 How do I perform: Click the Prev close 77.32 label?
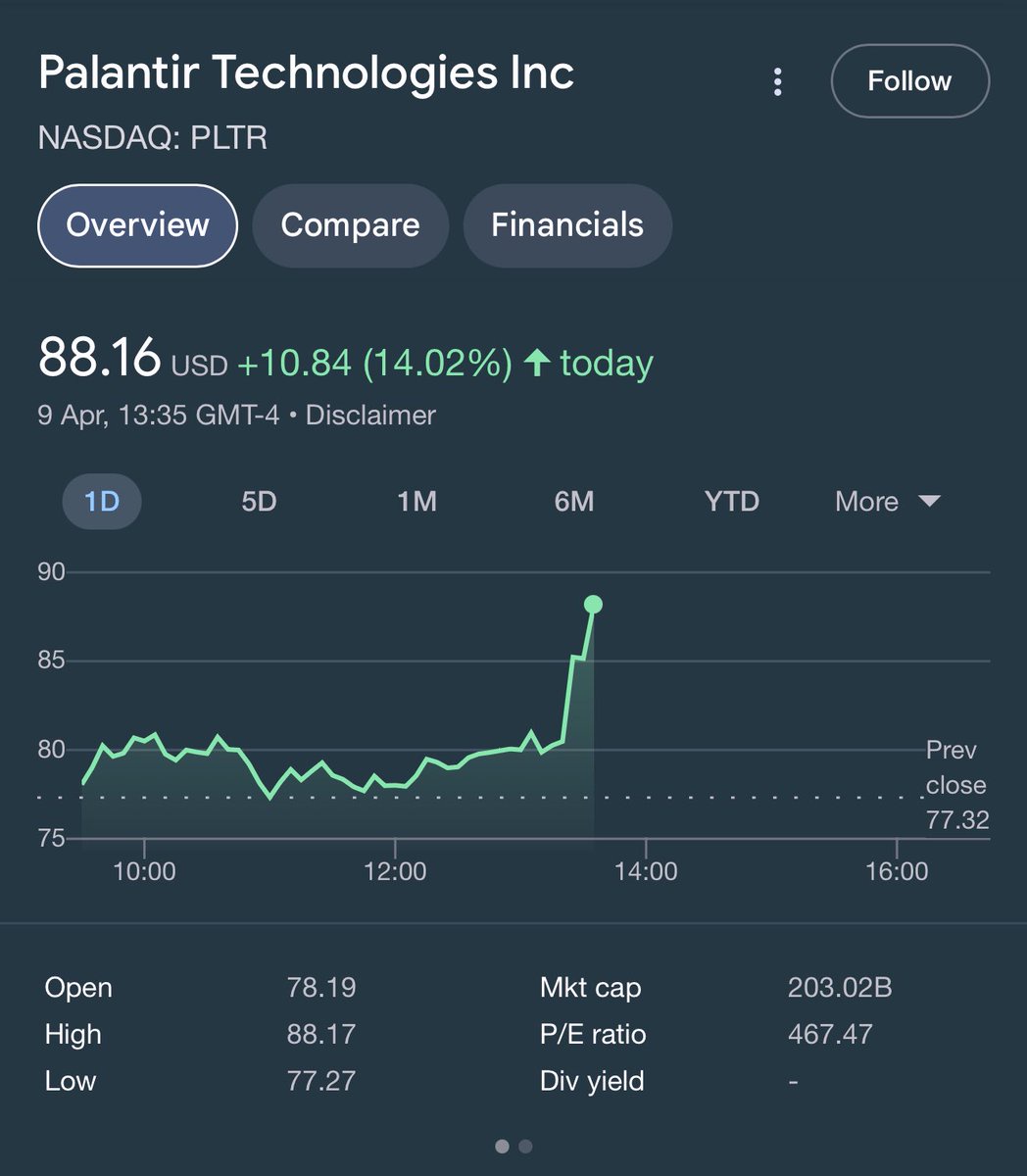[955, 785]
